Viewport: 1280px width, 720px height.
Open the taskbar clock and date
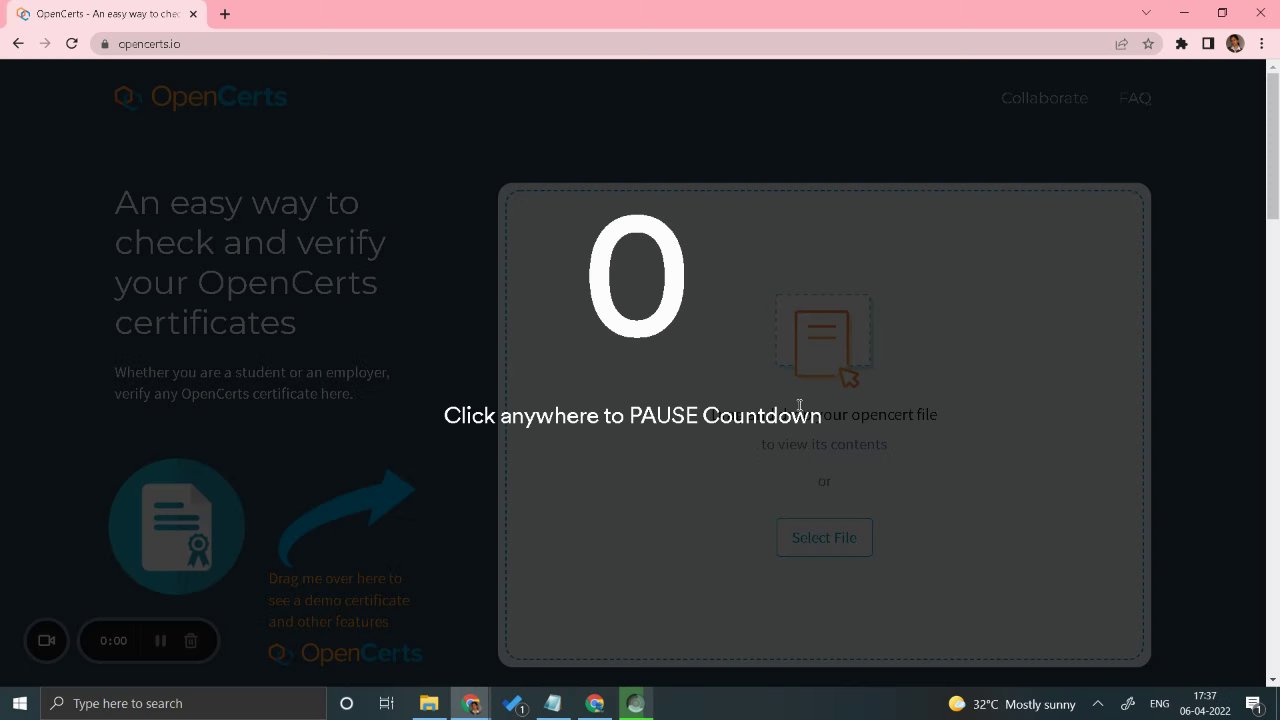point(1205,704)
